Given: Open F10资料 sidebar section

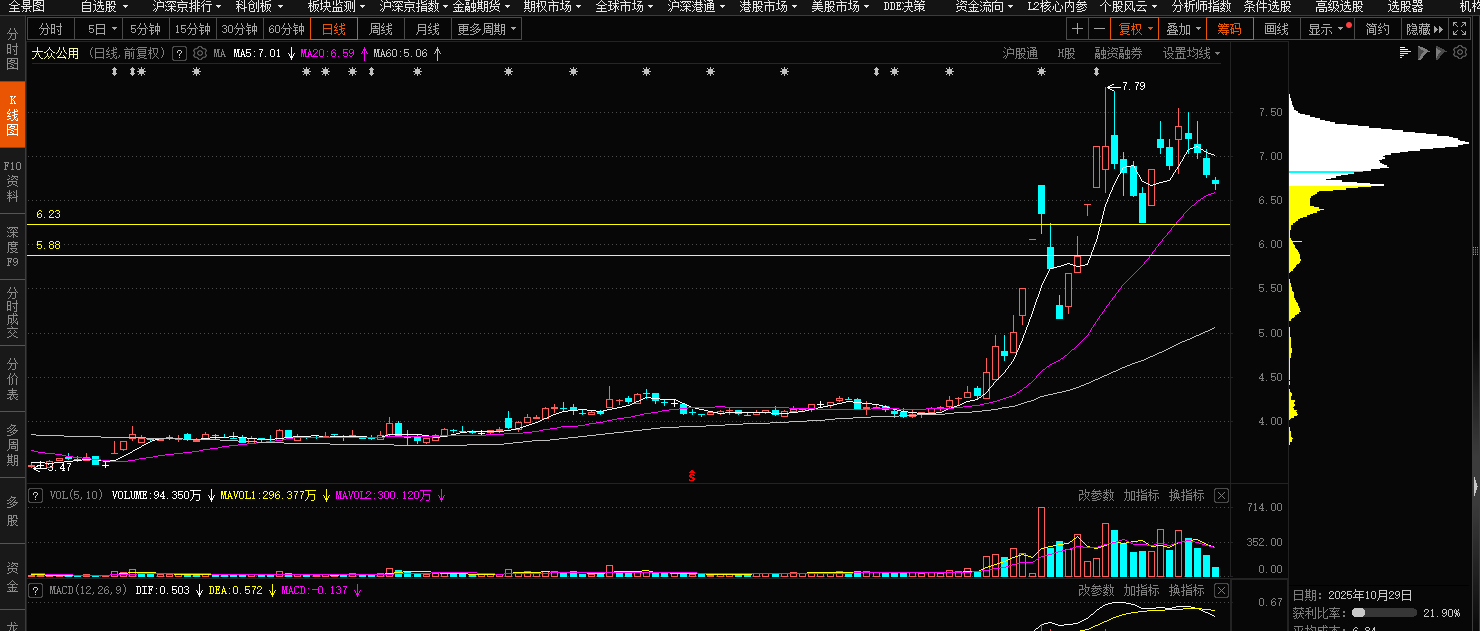Looking at the screenshot, I should point(13,181).
